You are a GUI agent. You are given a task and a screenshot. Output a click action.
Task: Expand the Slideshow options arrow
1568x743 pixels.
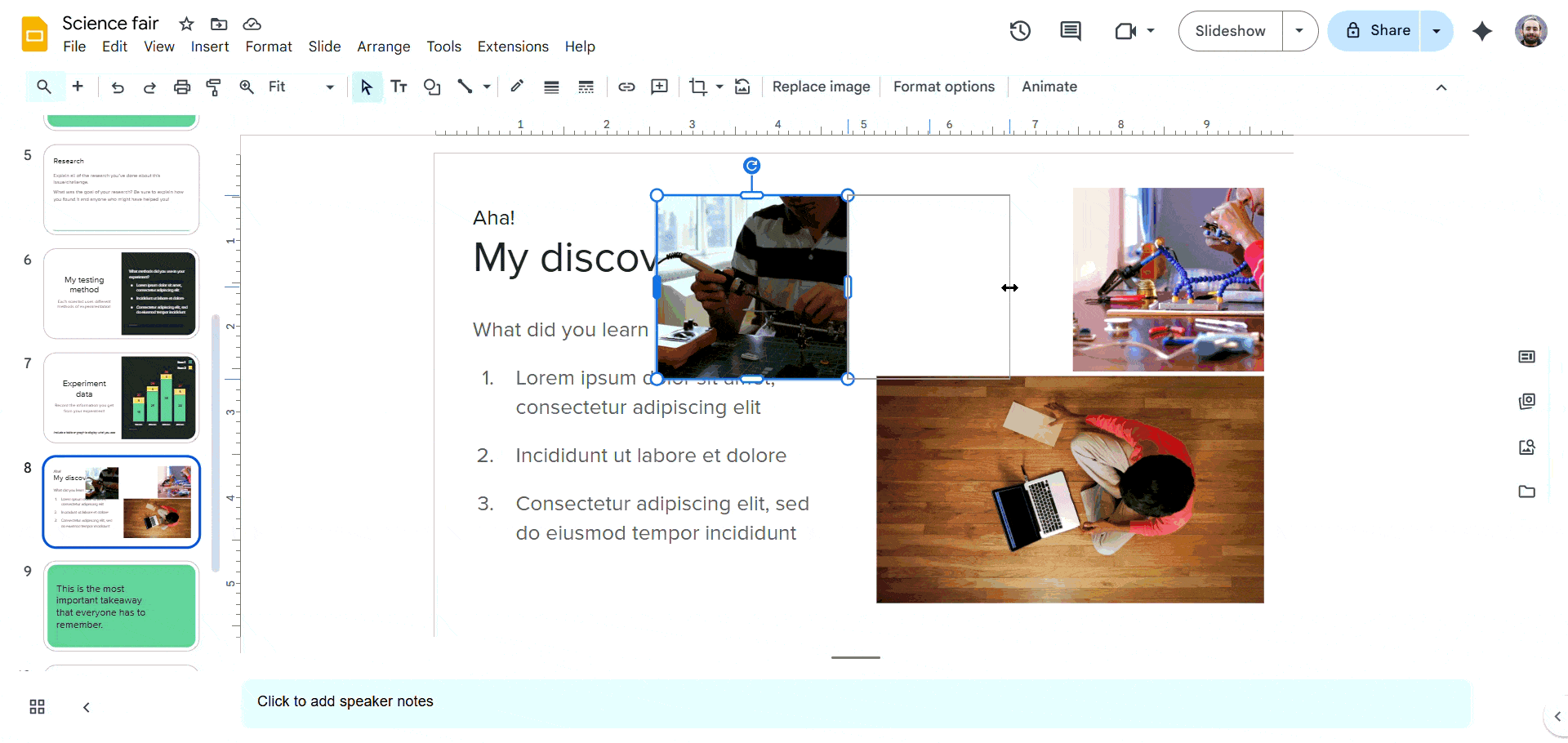click(1299, 31)
